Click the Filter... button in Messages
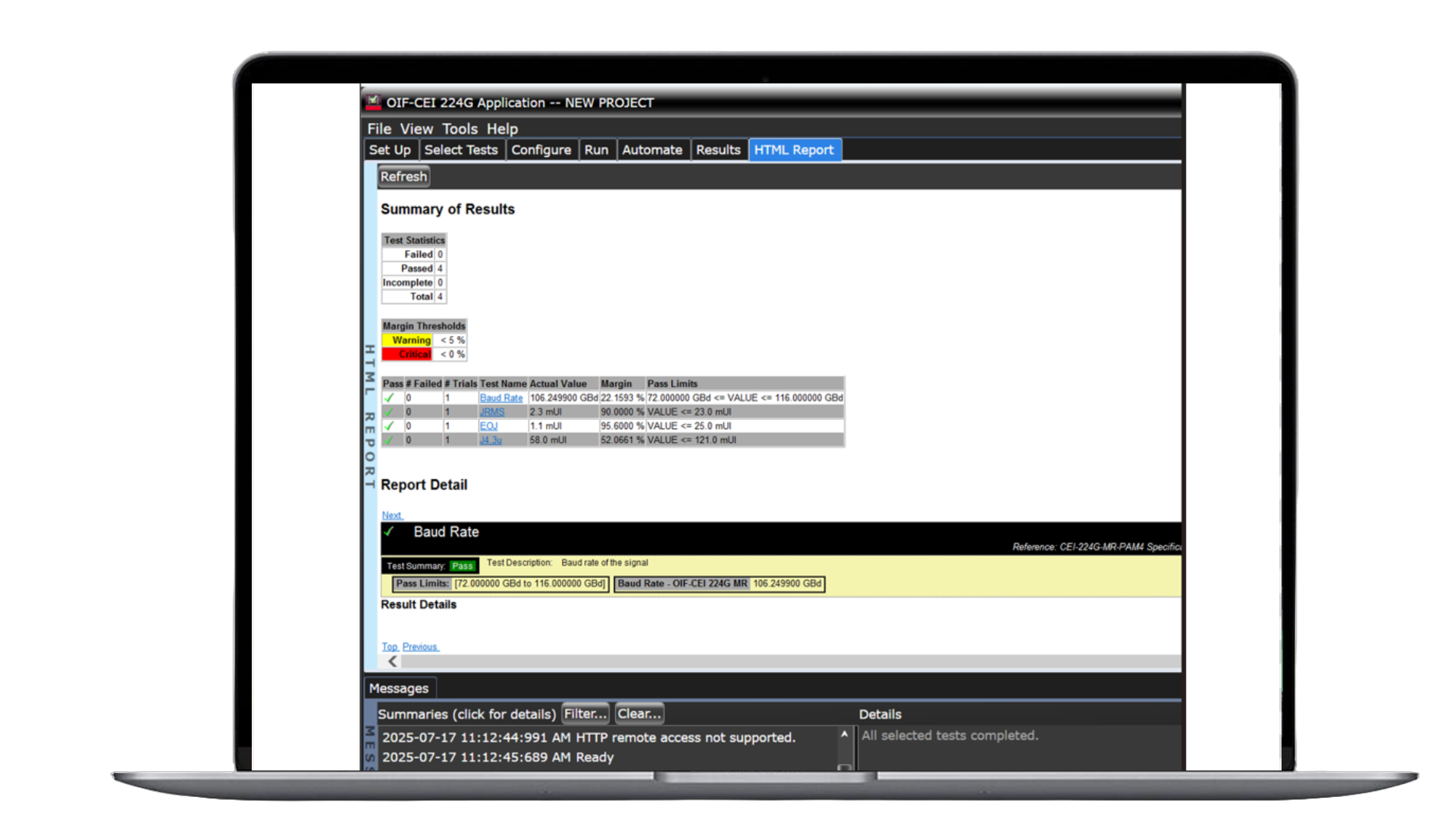 pos(585,714)
